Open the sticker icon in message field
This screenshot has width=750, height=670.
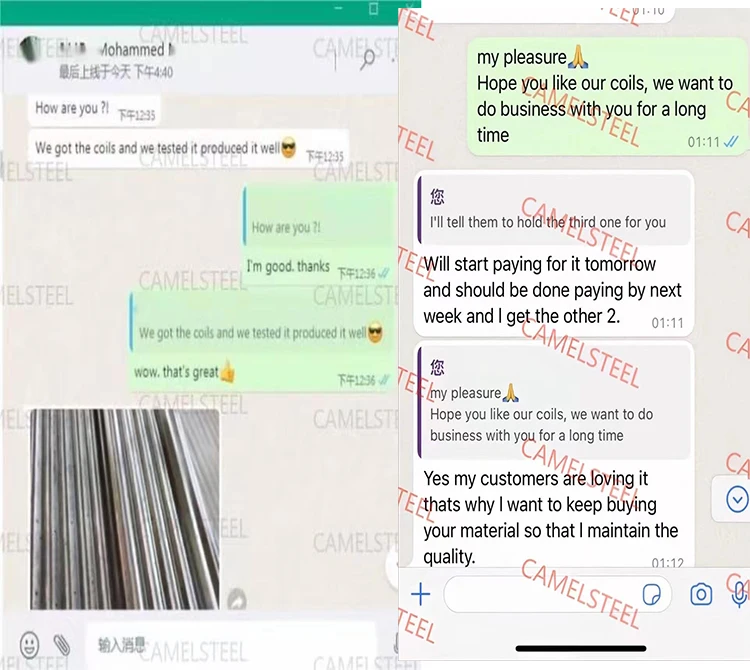(x=651, y=594)
